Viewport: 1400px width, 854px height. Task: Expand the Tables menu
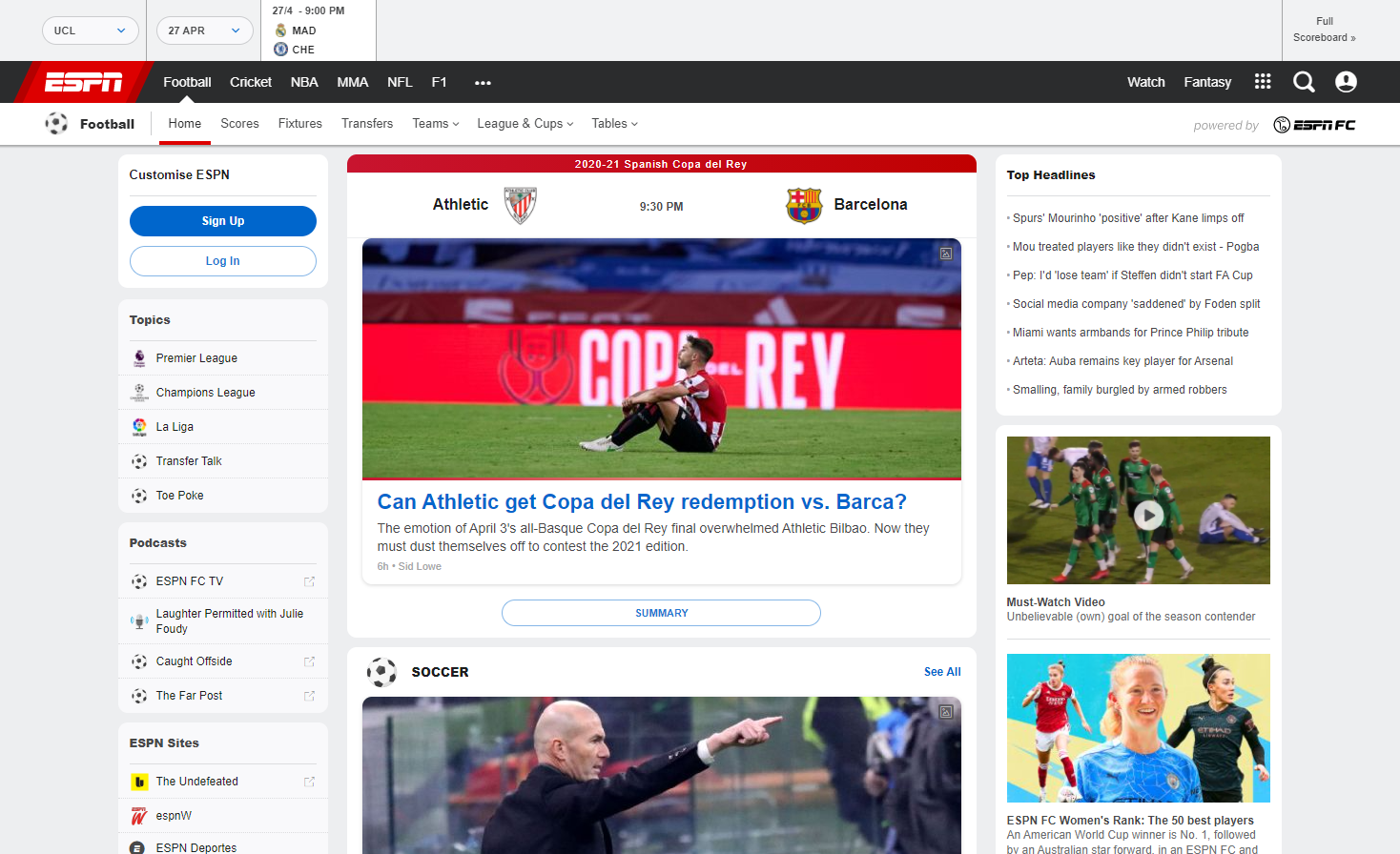pyautogui.click(x=614, y=124)
